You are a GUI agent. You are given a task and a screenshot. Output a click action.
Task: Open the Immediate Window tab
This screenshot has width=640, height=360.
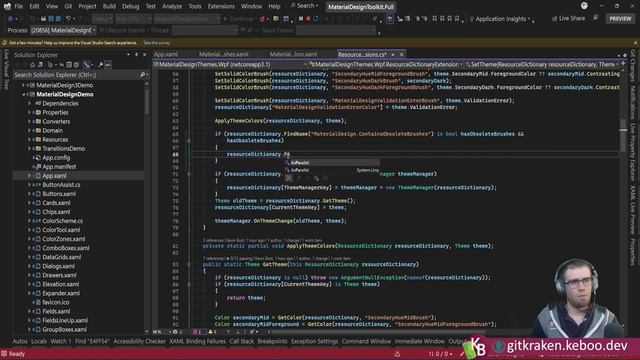pyautogui.click(x=420, y=341)
